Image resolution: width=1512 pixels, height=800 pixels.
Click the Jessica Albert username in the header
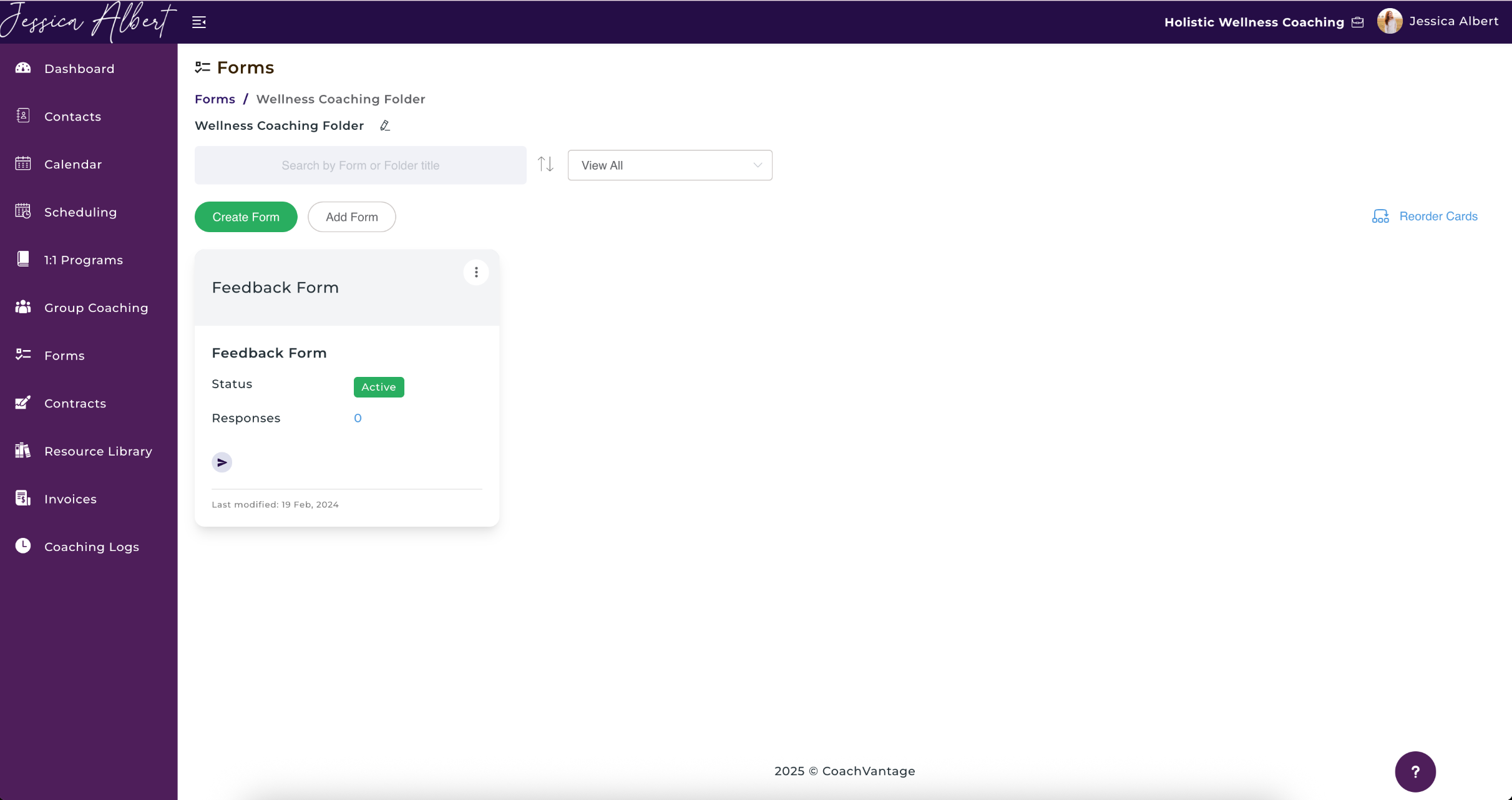1453,21
